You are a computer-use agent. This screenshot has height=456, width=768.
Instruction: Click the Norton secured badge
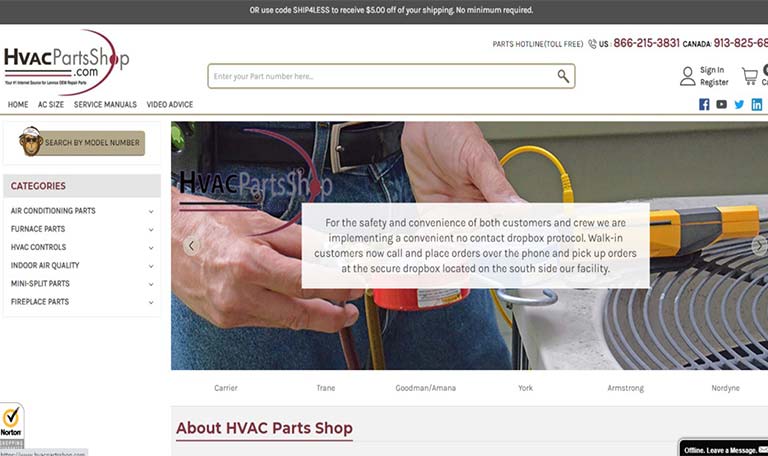click(x=12, y=425)
